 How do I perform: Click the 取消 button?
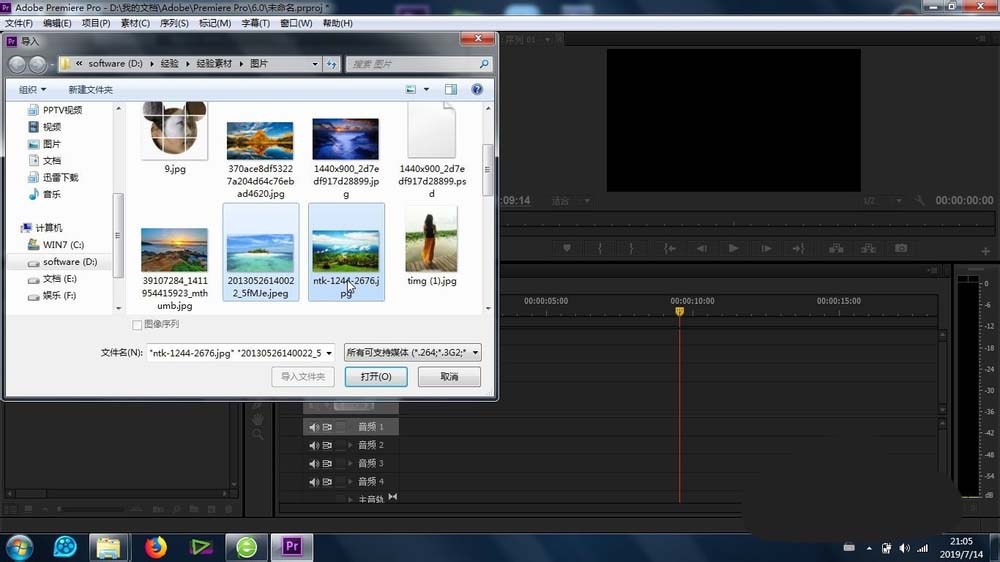(x=449, y=377)
